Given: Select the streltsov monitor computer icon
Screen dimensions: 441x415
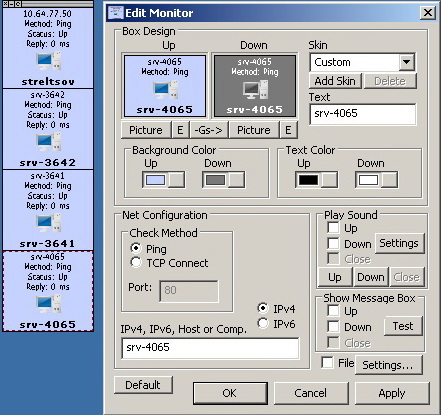Looking at the screenshot, I should click(x=48, y=61).
